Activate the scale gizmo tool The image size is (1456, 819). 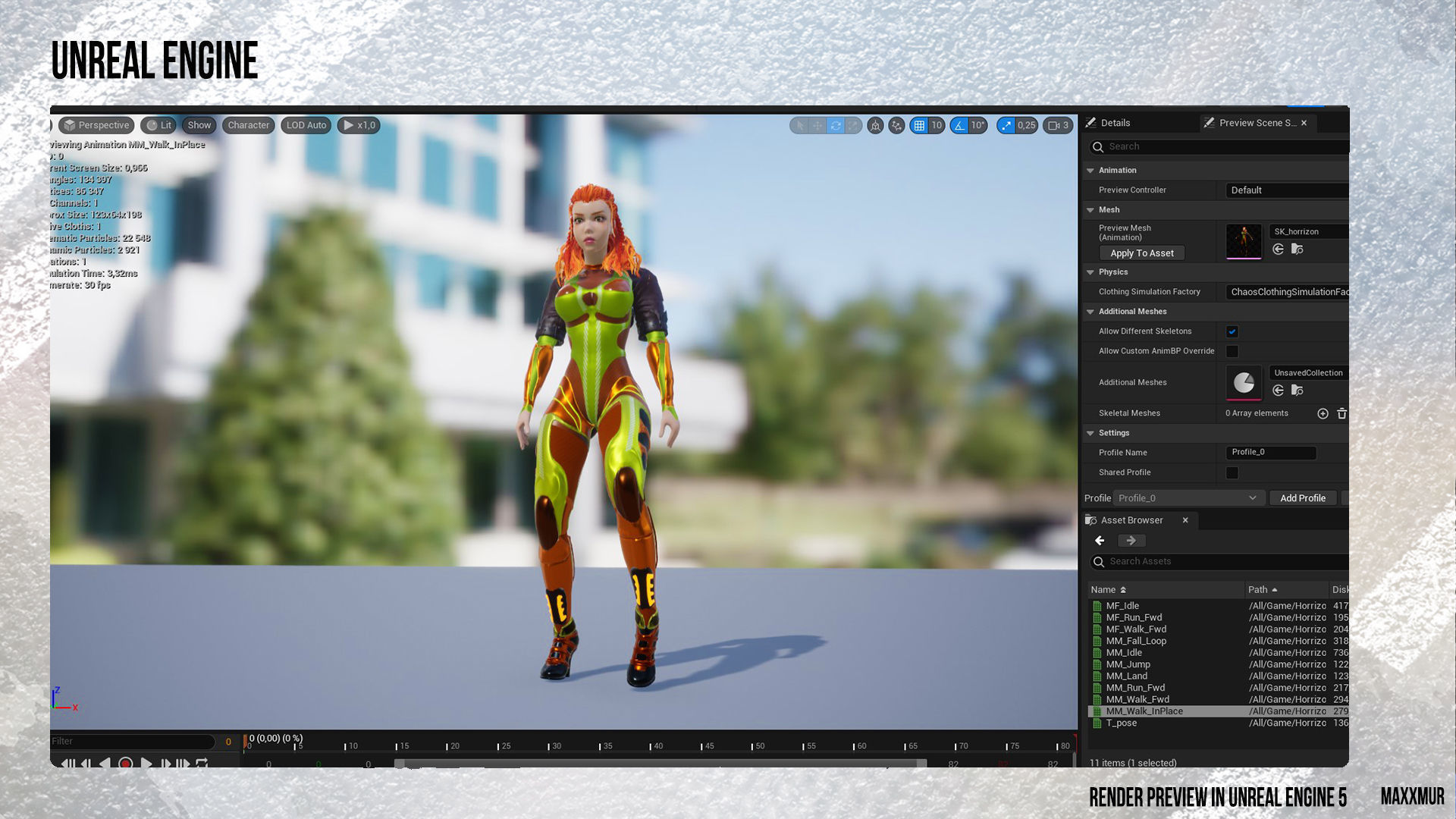click(854, 125)
